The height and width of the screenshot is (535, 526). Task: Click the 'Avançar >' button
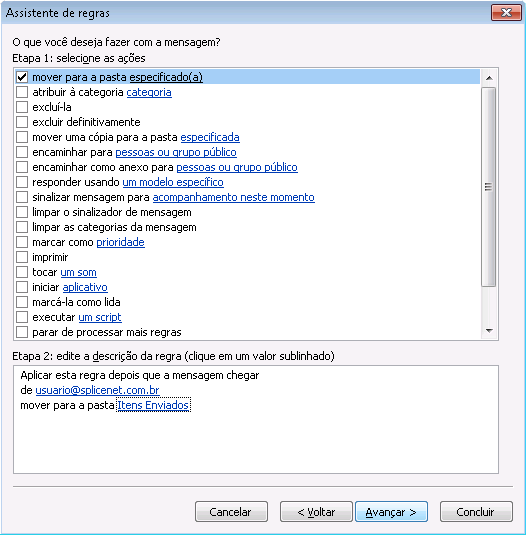click(x=391, y=512)
